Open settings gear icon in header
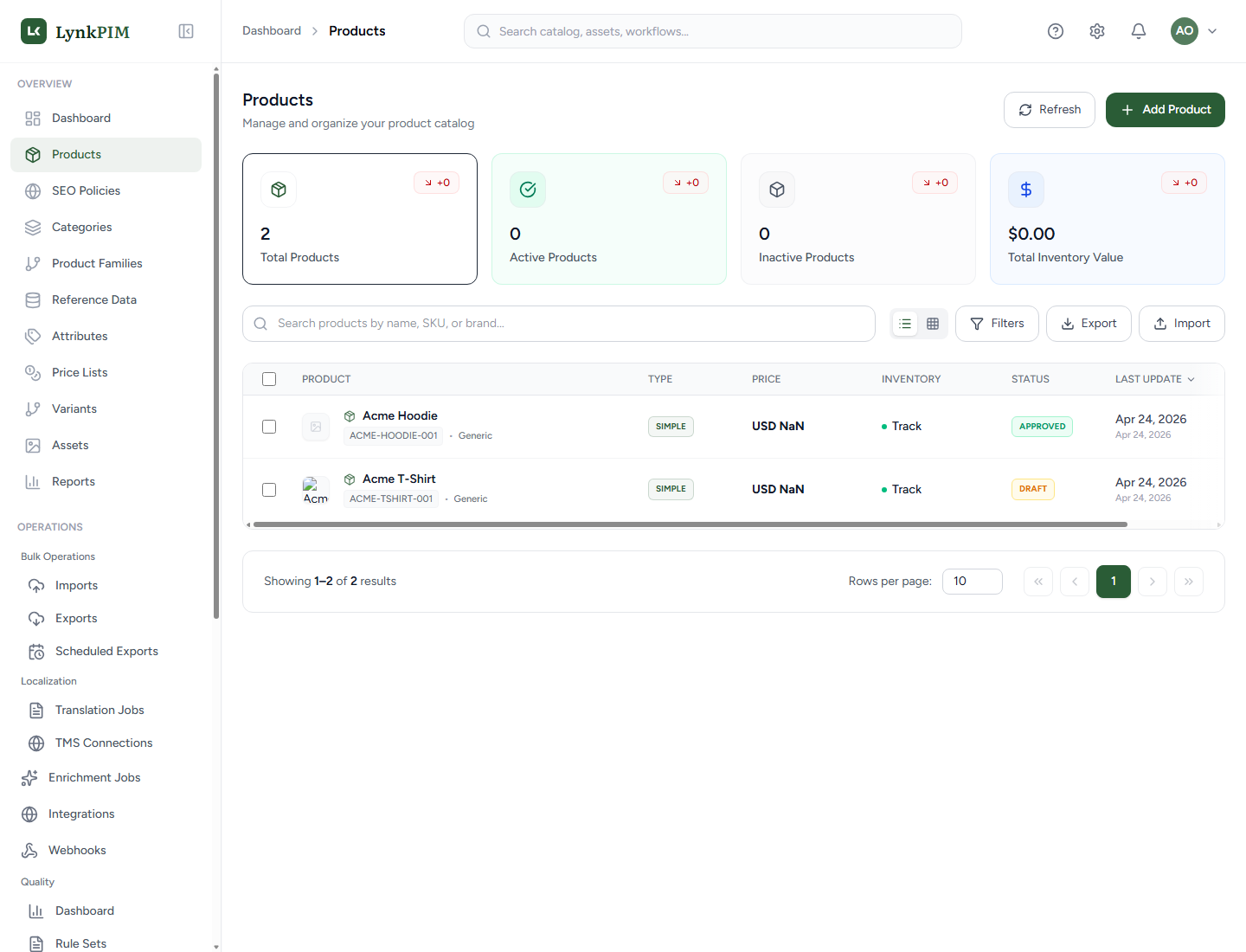This screenshot has height=952, width=1246. 1097,31
